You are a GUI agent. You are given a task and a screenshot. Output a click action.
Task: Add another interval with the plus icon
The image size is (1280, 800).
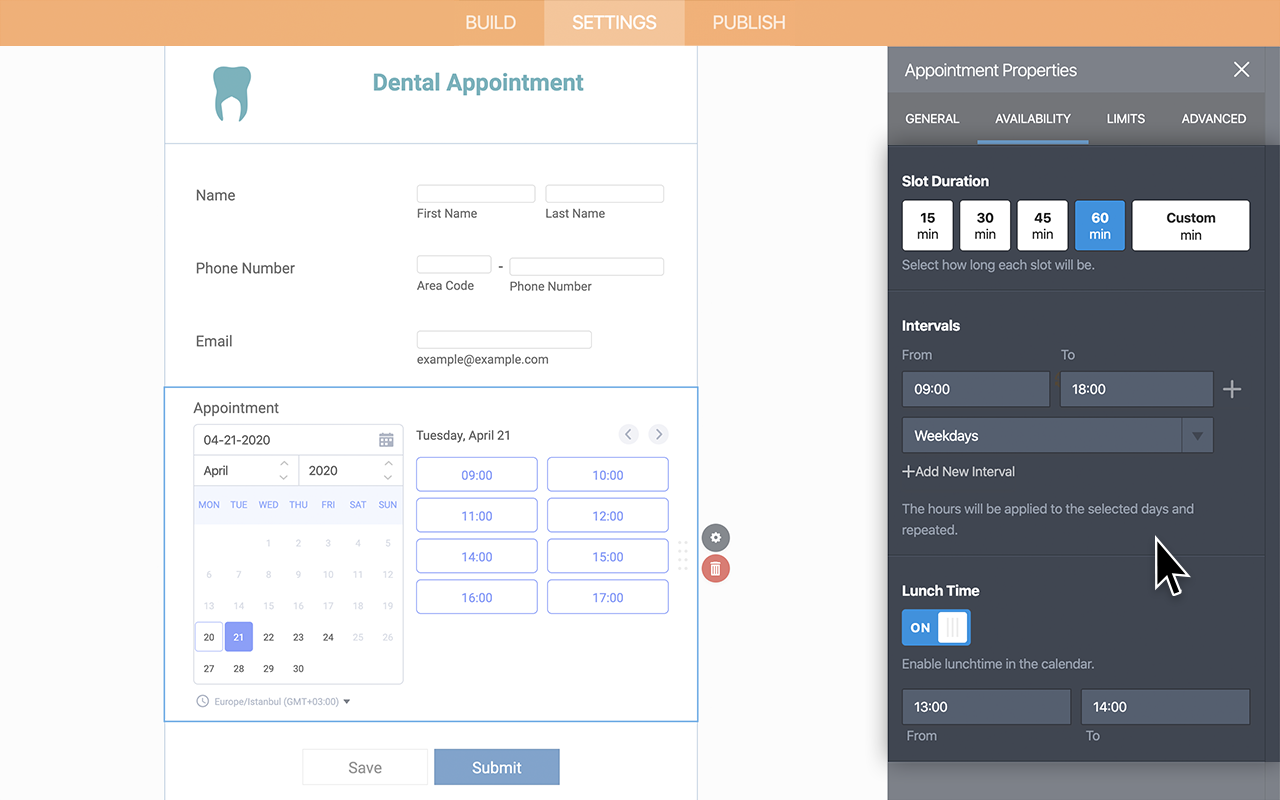click(x=1232, y=389)
